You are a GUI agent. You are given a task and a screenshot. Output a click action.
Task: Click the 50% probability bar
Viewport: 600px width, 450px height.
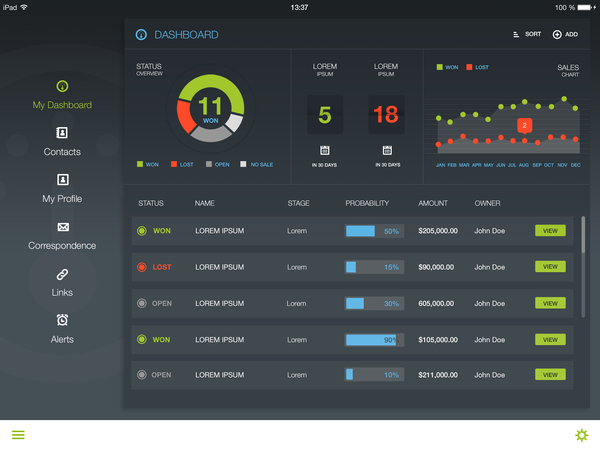point(374,231)
